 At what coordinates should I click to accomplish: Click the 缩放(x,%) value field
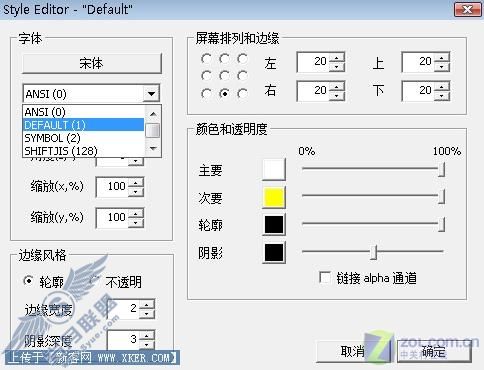[112, 186]
